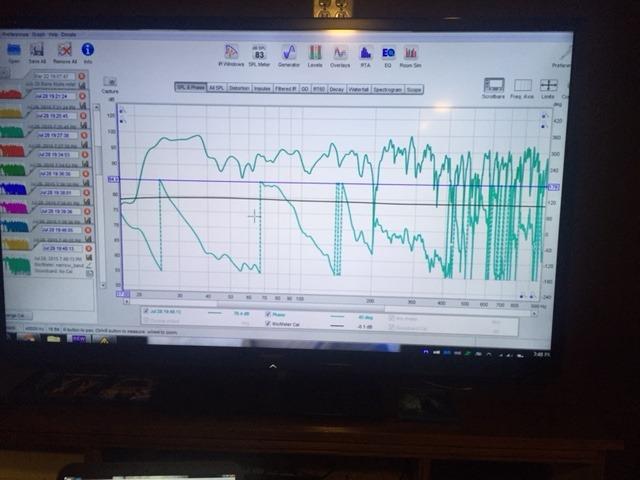Click the Capture graph image icon
This screenshot has width=640, height=480.
point(110,82)
